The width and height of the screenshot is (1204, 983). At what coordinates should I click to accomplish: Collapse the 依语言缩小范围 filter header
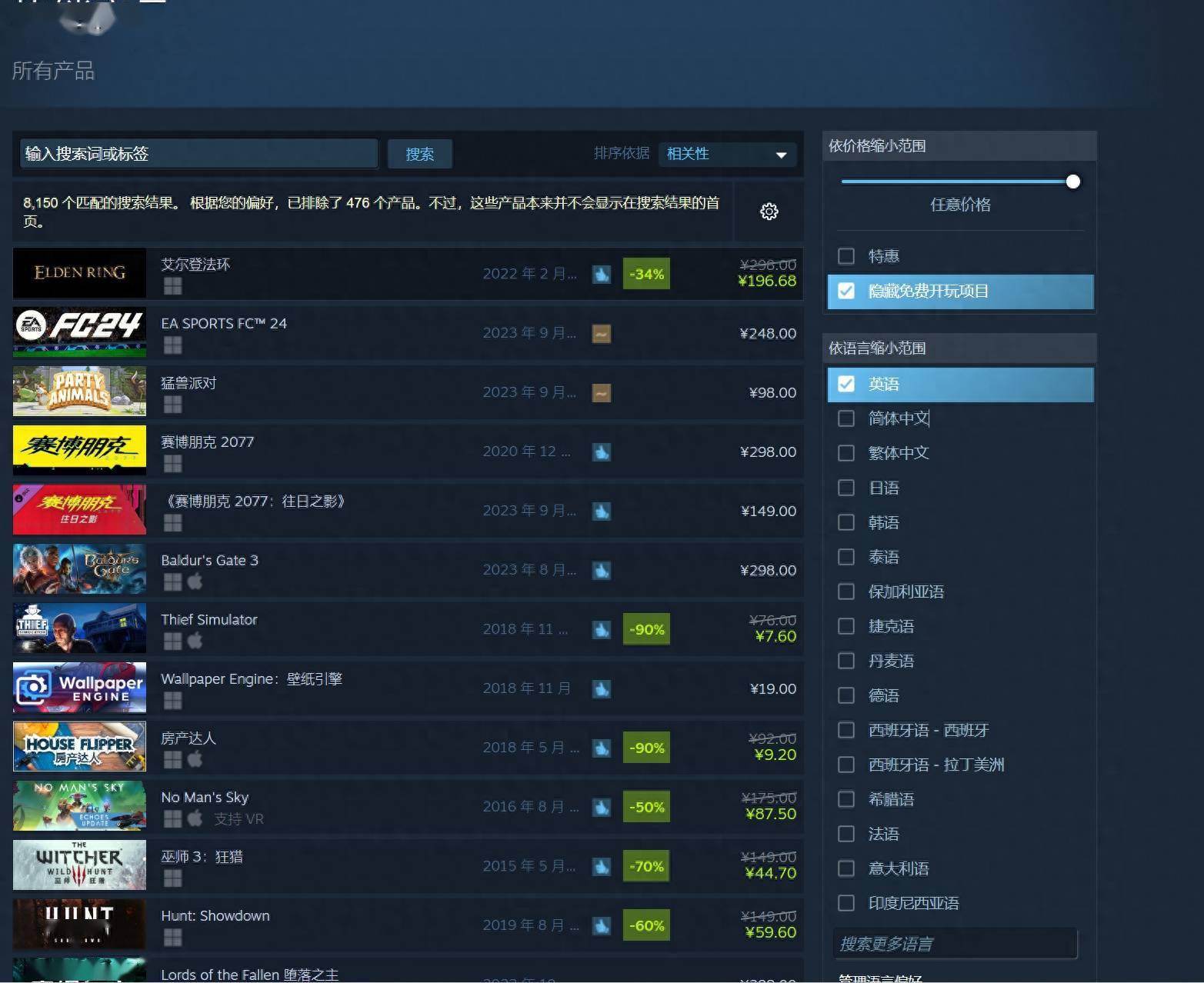pos(959,348)
